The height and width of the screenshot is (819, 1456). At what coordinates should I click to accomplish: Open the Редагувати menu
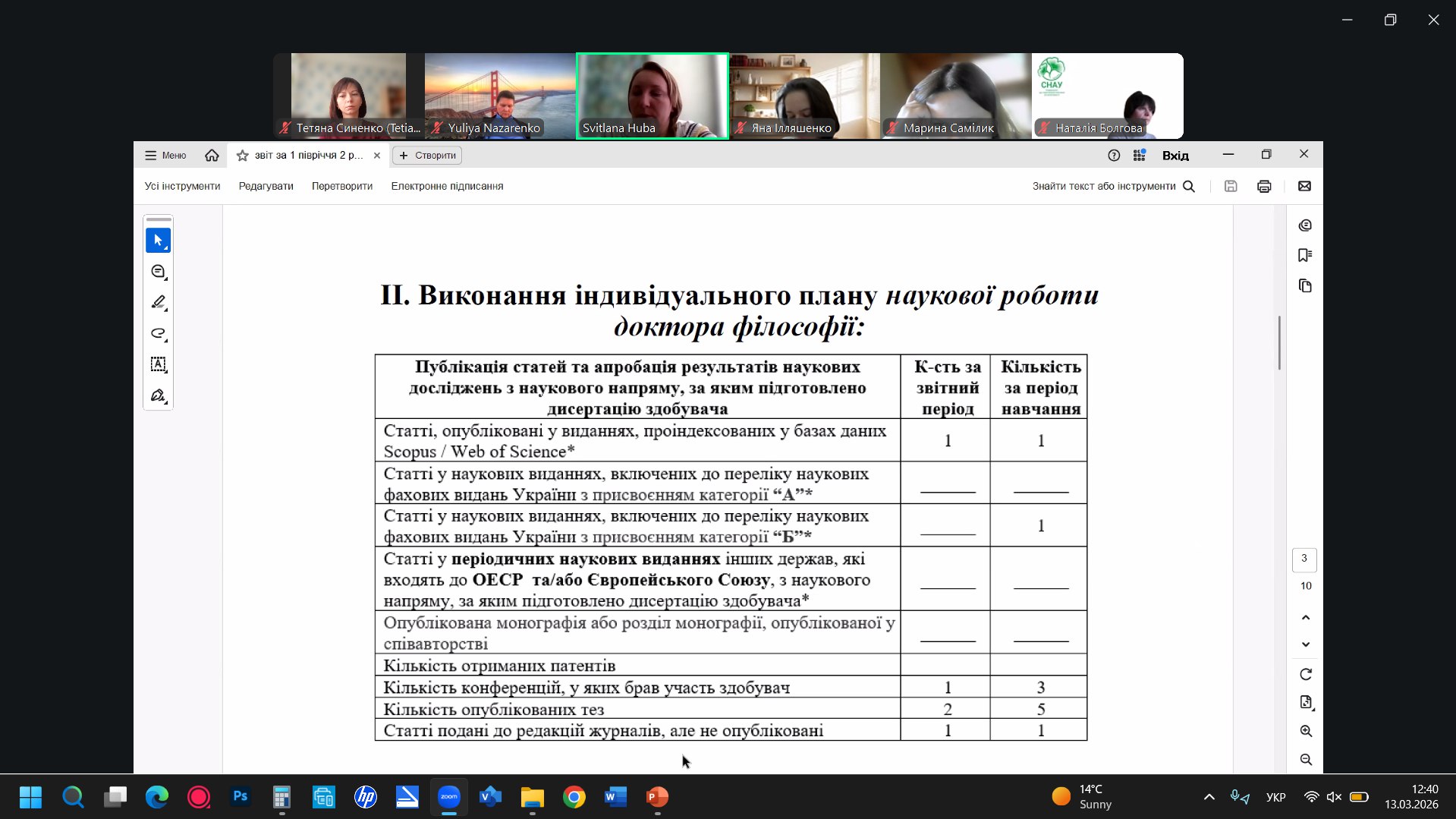pyautogui.click(x=266, y=186)
